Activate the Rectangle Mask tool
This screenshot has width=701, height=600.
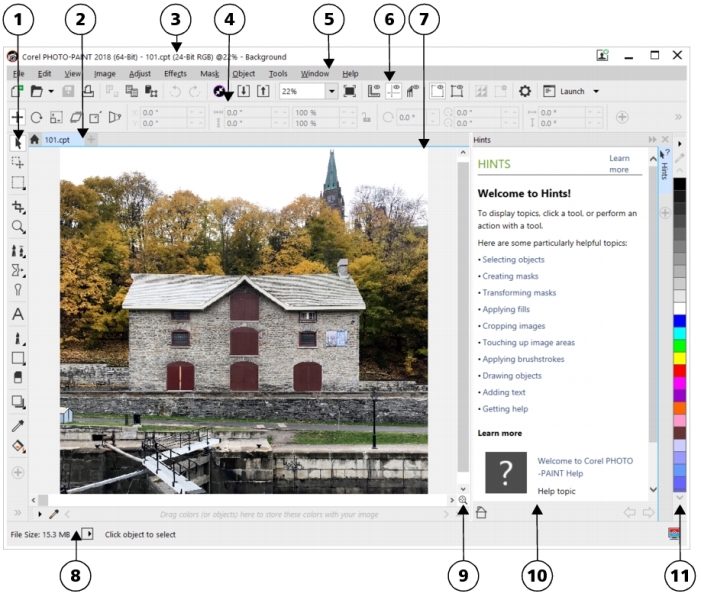[18, 183]
